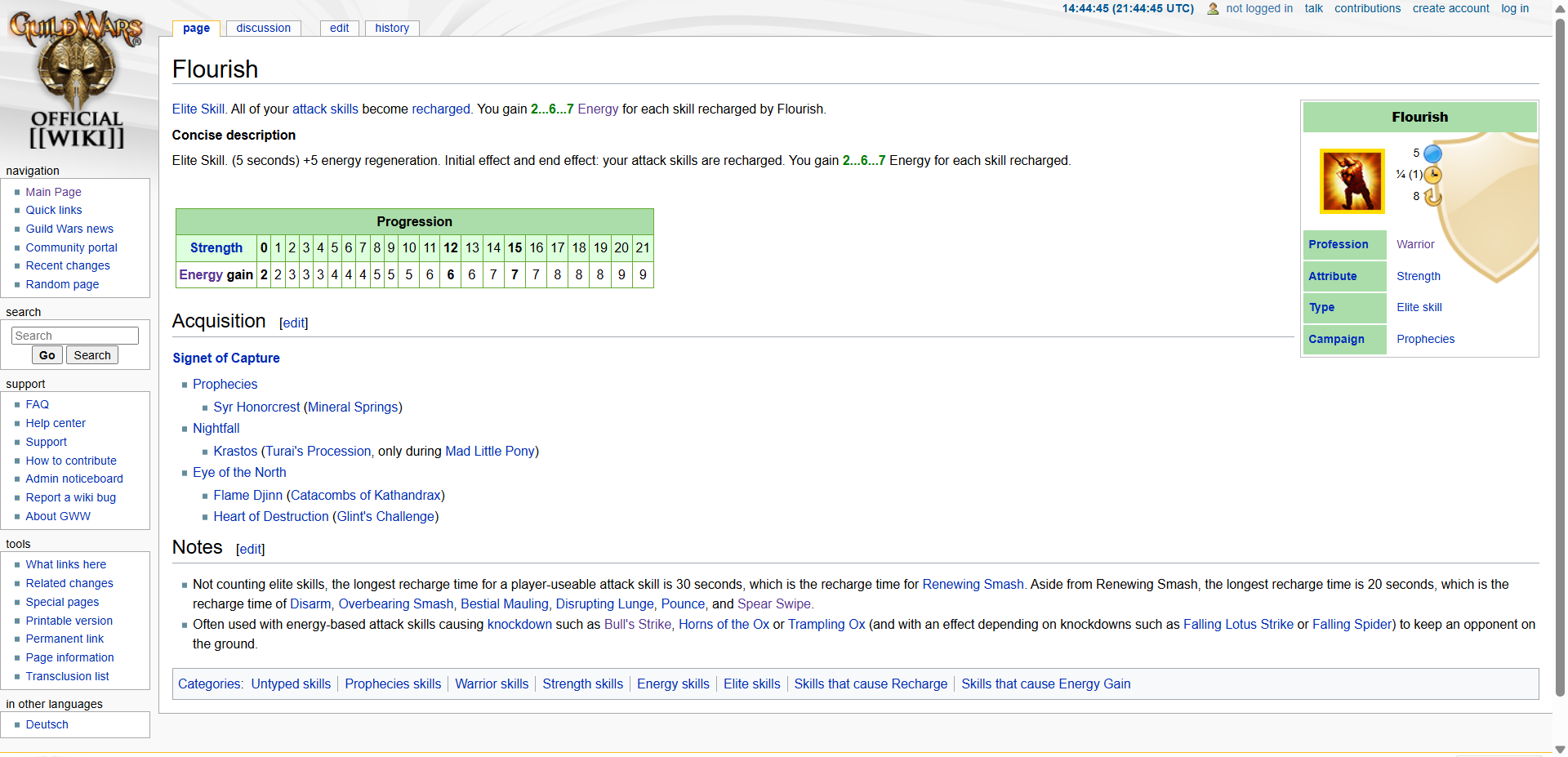Click the recharge time arrow icon

coord(1432,197)
